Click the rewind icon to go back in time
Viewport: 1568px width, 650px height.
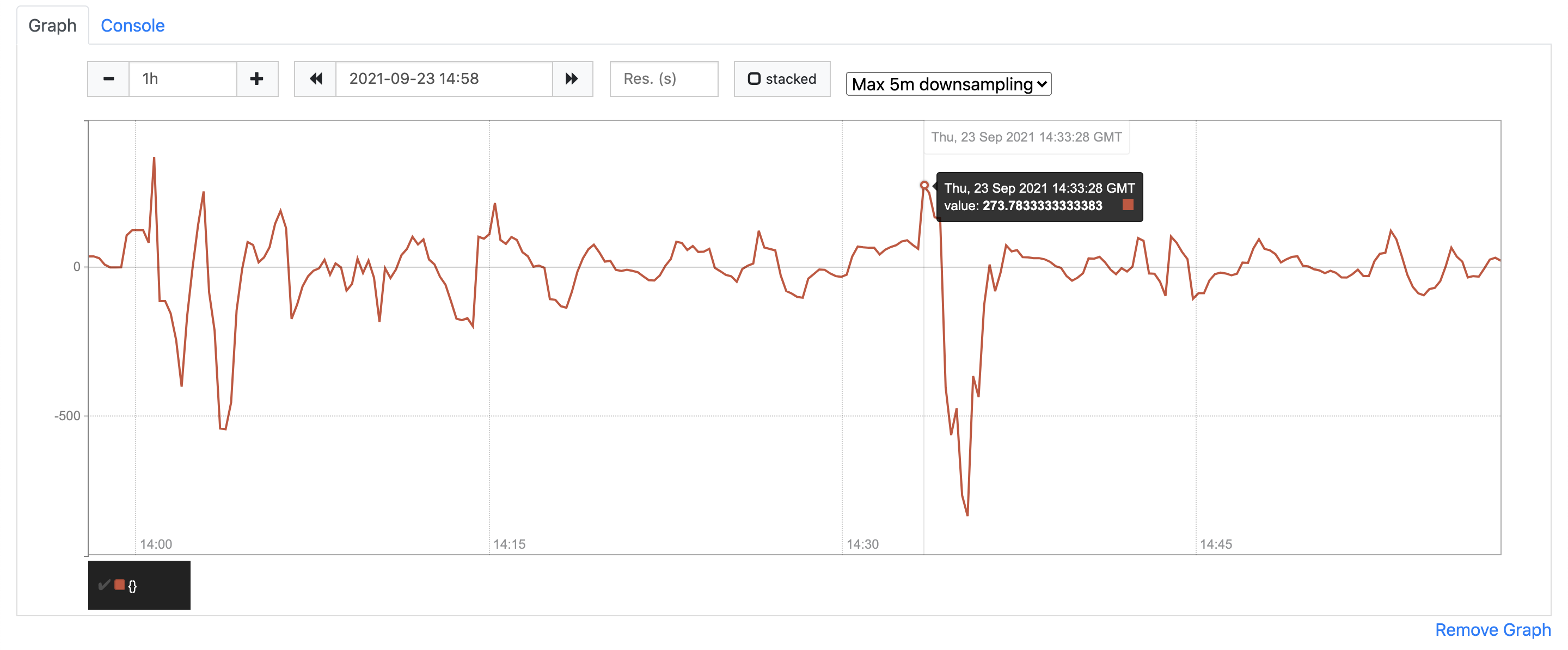315,78
